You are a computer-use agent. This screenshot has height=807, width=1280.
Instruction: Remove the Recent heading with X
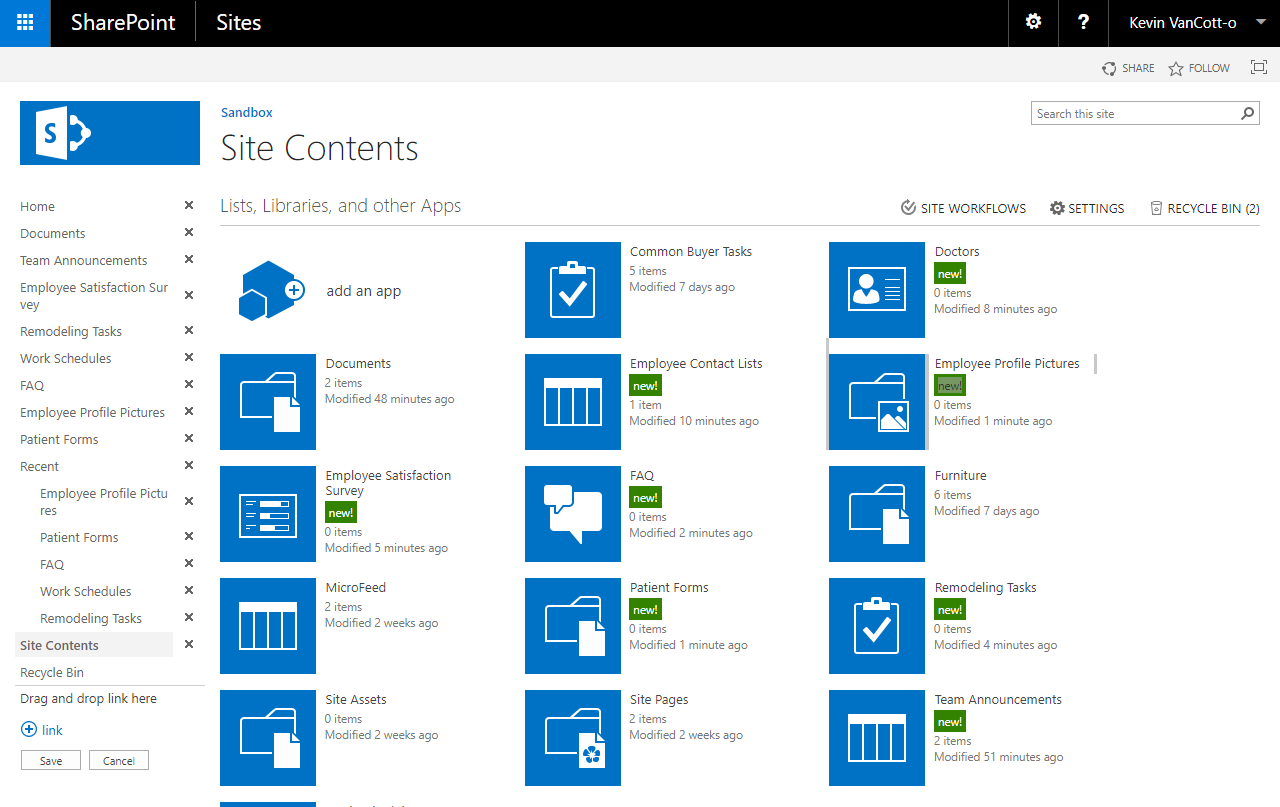click(x=189, y=465)
